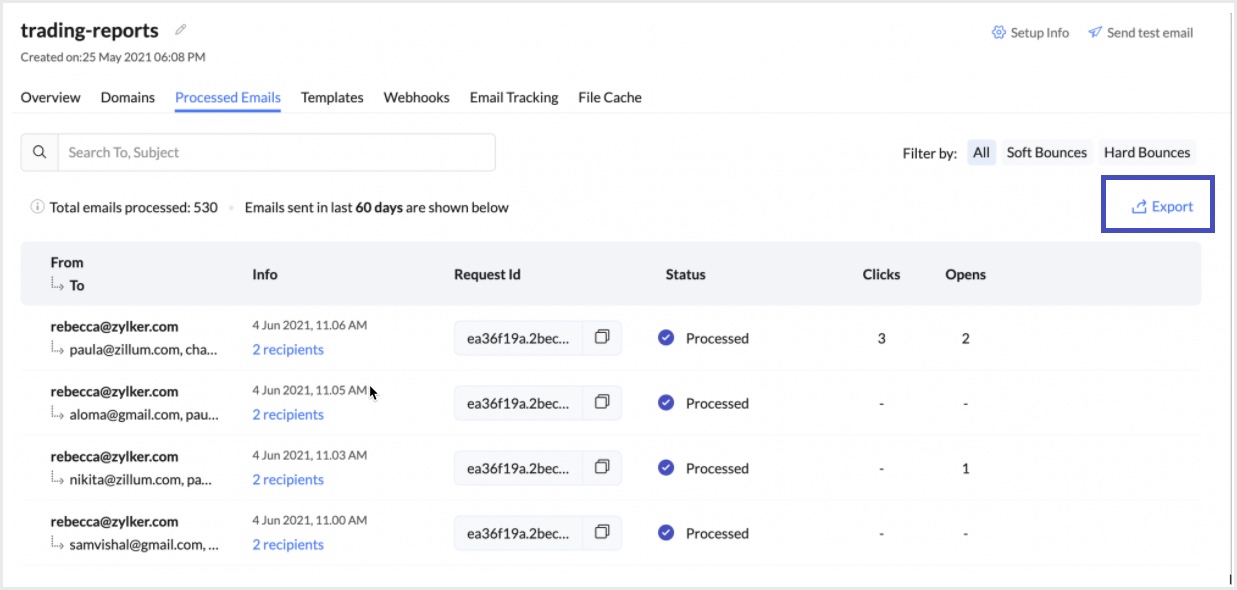Image resolution: width=1237 pixels, height=590 pixels.
Task: Click the Processed status check icon on row two
Action: click(x=668, y=403)
